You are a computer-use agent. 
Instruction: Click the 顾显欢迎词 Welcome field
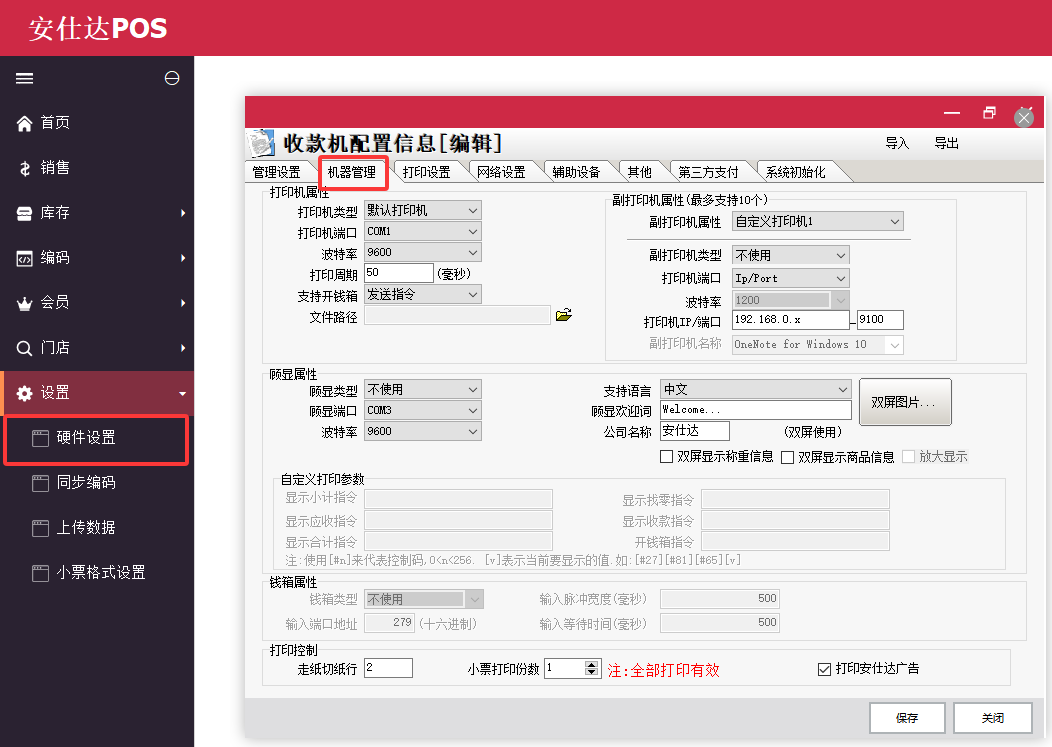(755, 409)
